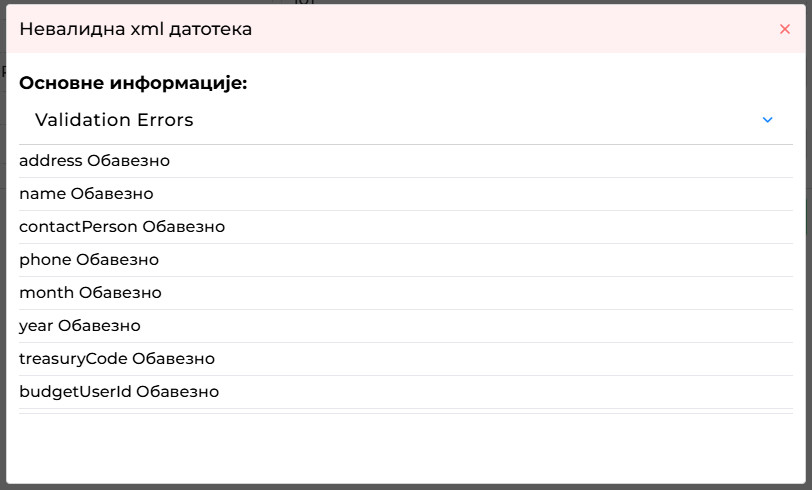Click "Обавезно" next to the address error
The image size is (812, 490).
coord(128,161)
